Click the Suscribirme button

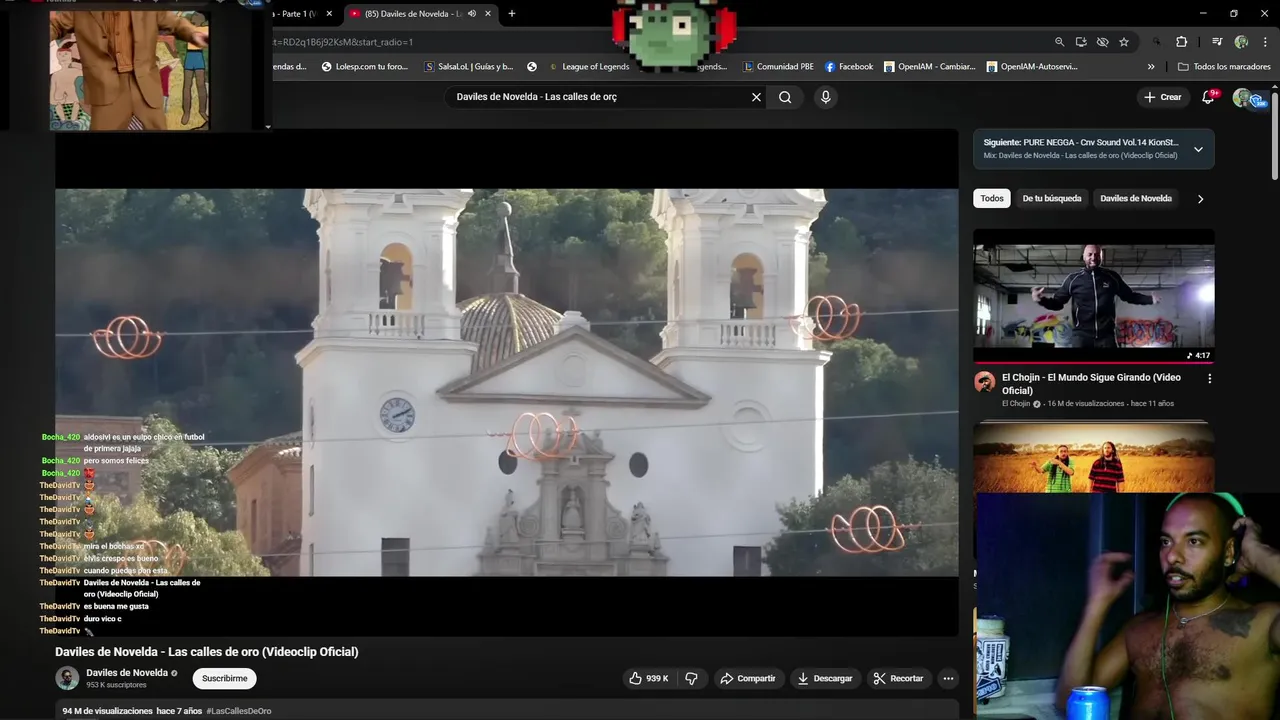tap(224, 678)
